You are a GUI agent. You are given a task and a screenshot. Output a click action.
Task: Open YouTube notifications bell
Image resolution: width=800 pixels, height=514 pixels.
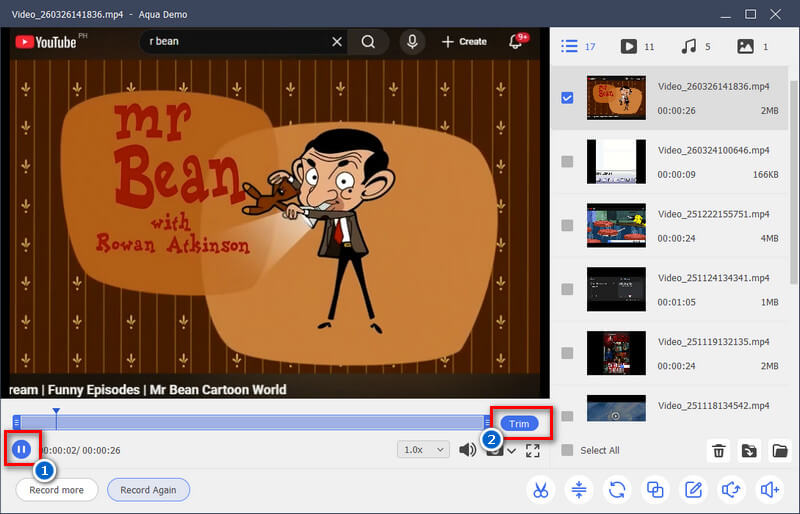(x=516, y=41)
